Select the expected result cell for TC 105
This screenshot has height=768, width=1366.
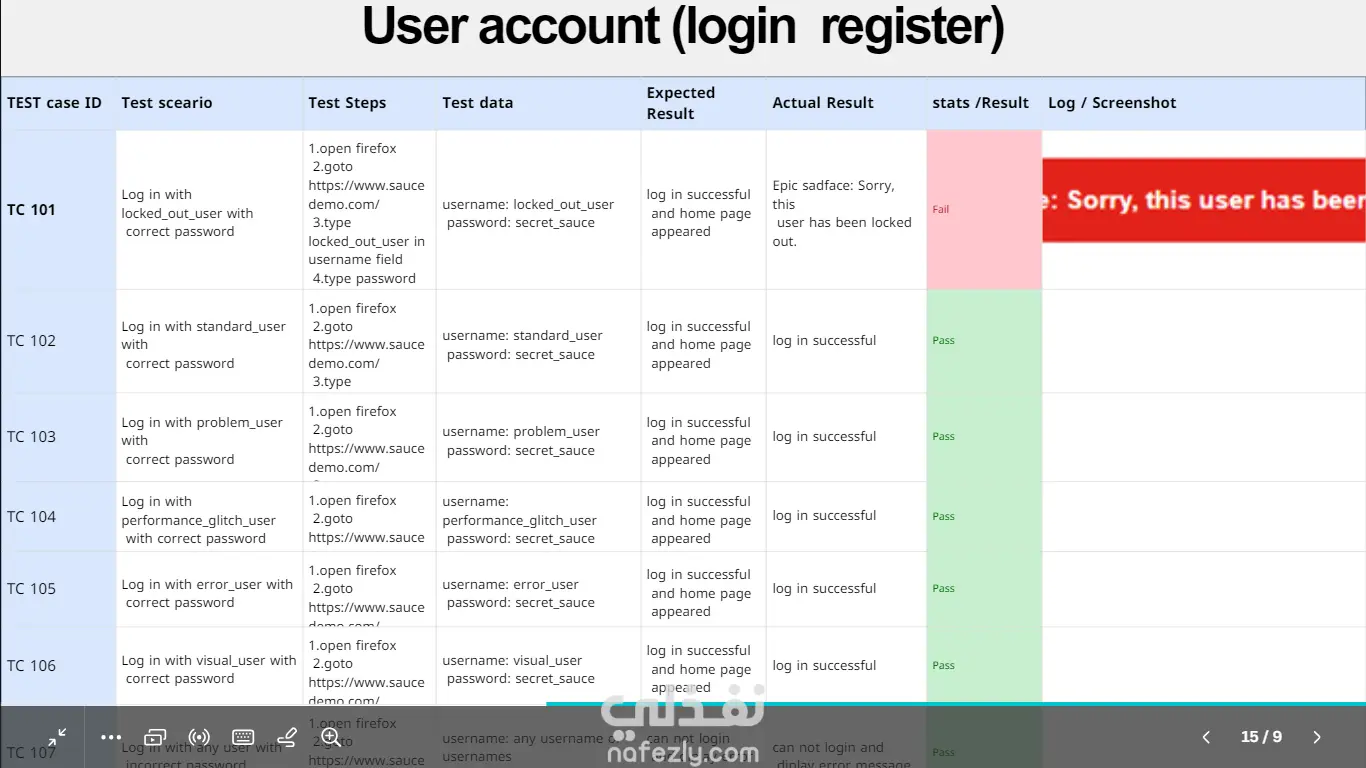pyautogui.click(x=703, y=589)
